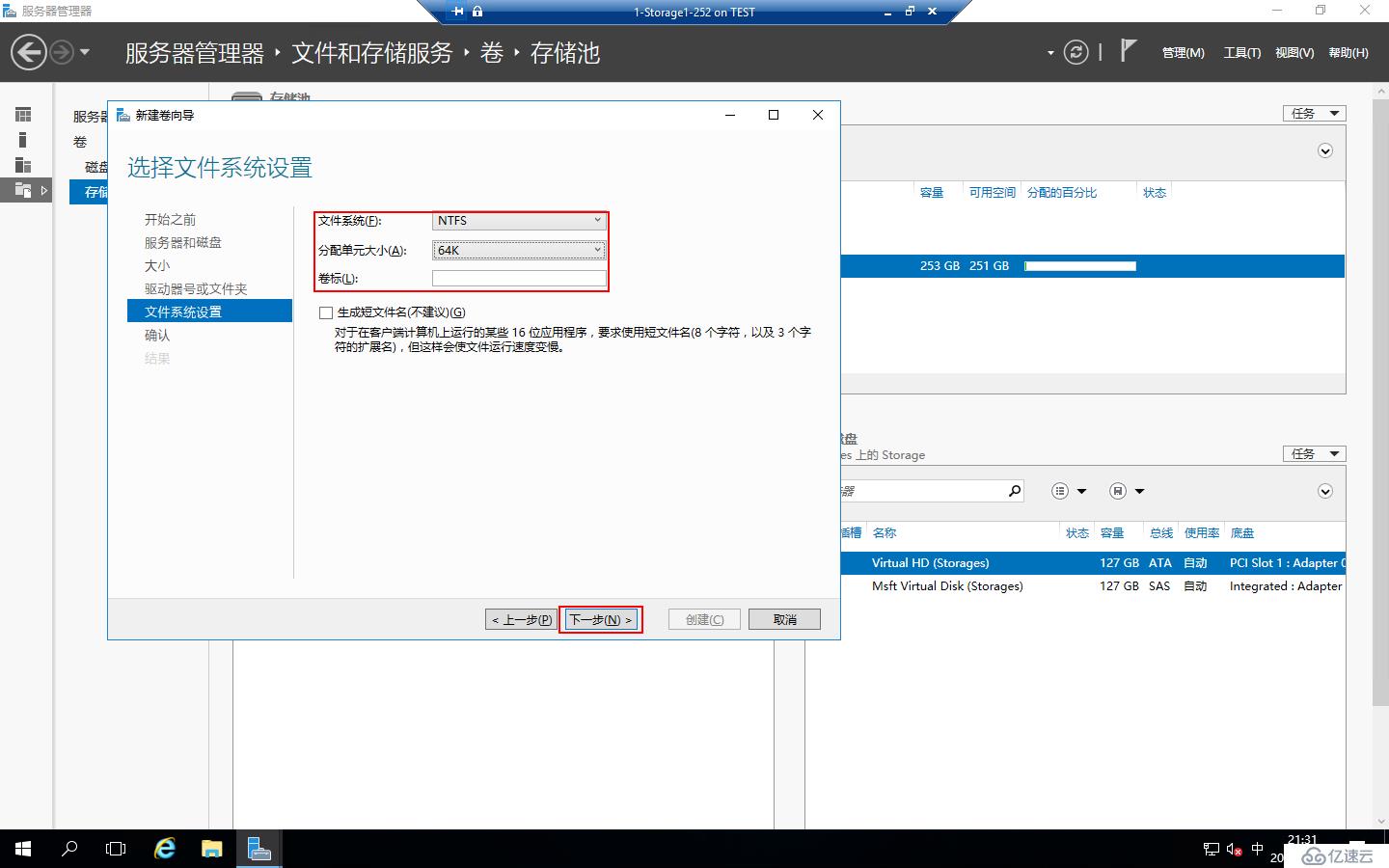The image size is (1389, 868).
Task: Select 驱动器号或文件夹 wizard step
Action: [x=196, y=289]
